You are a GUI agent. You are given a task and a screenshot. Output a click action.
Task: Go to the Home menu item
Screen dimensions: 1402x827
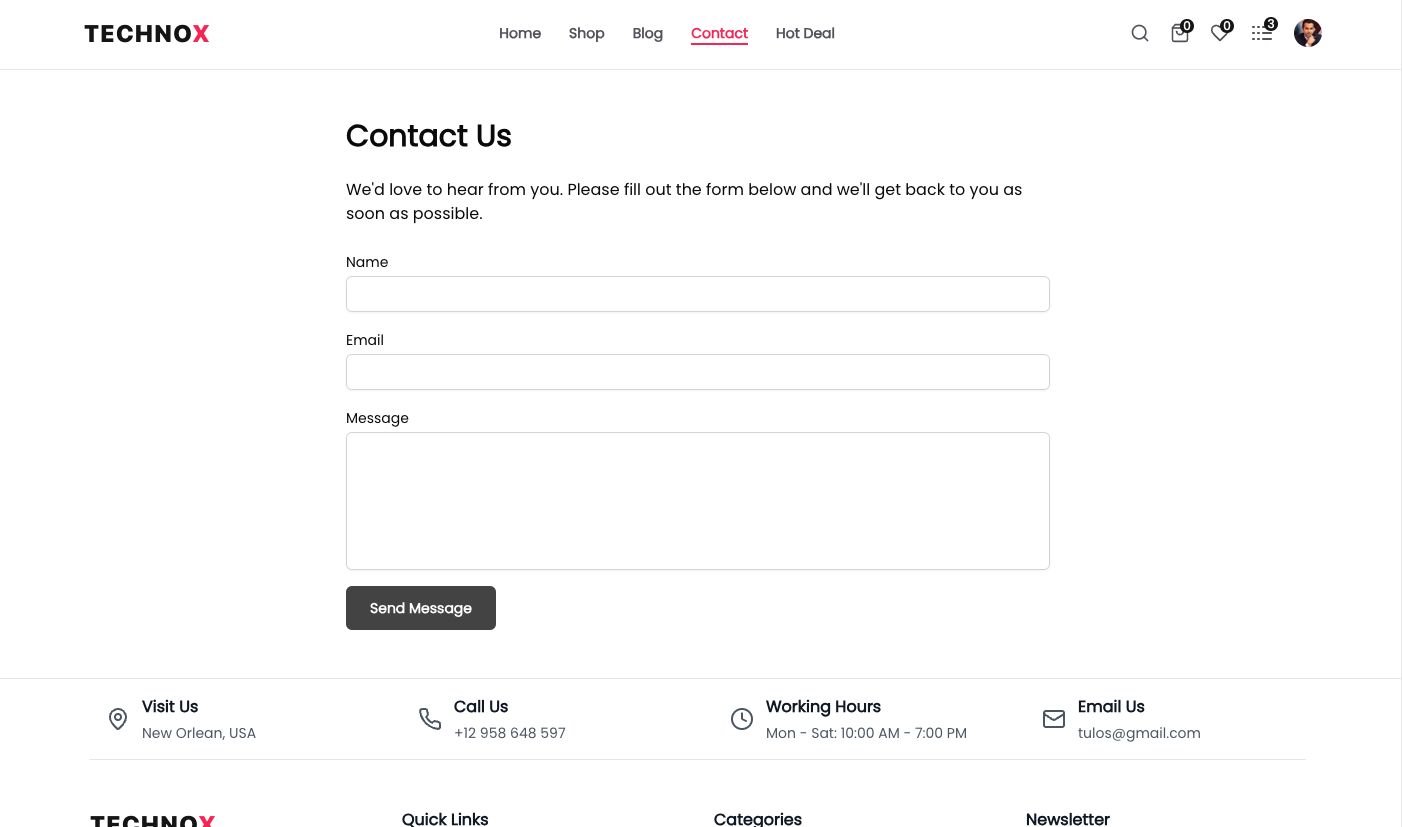click(520, 33)
